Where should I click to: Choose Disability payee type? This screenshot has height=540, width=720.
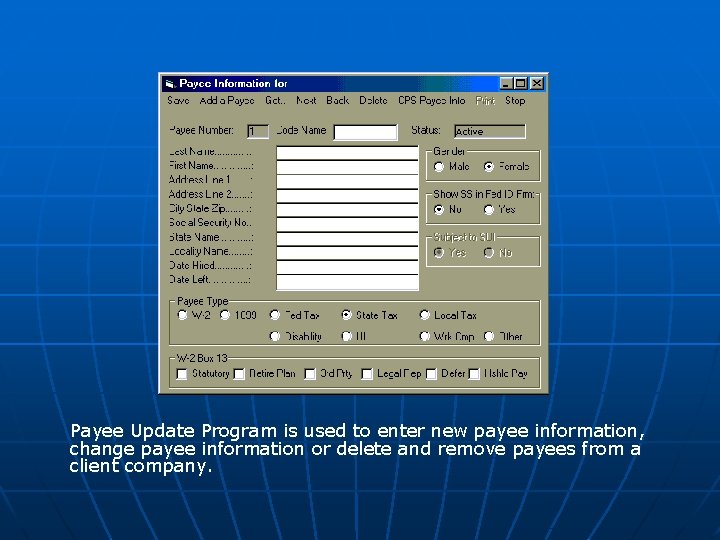(x=275, y=336)
